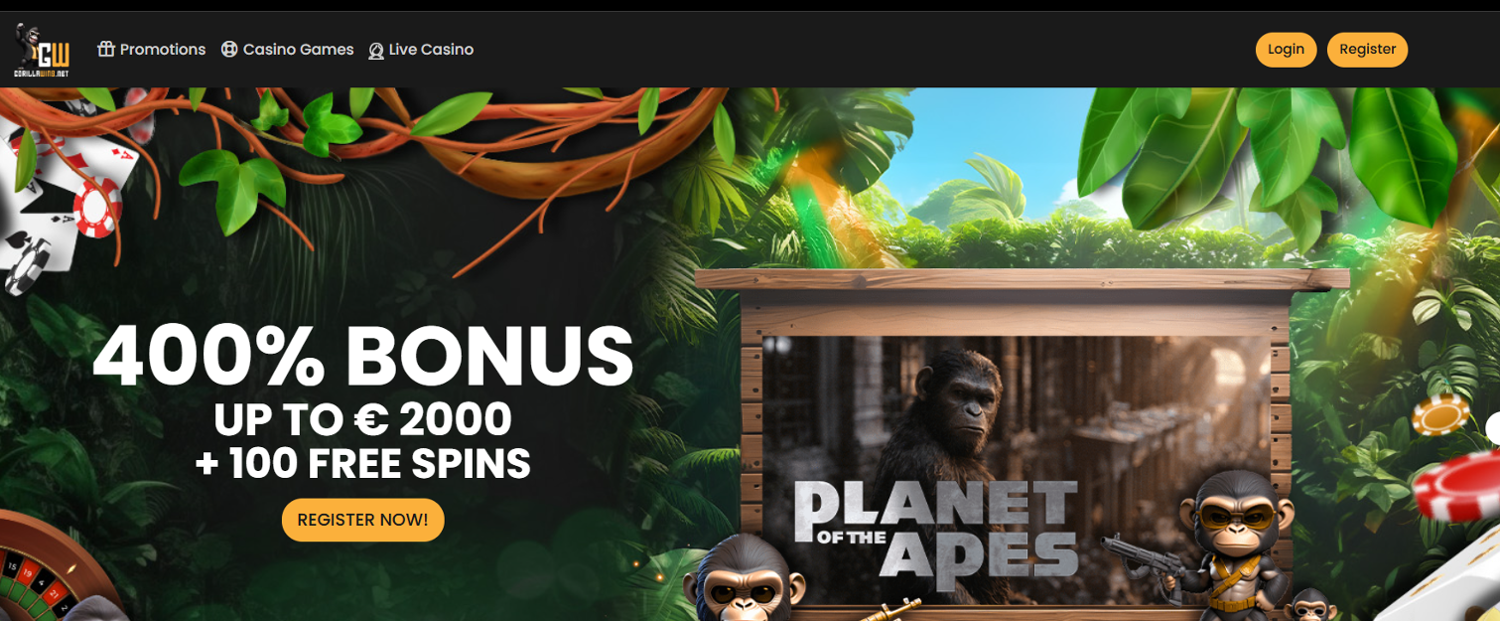
Task: Click the sunglasses gorilla below the wooden frame
Action: pyautogui.click(x=744, y=578)
